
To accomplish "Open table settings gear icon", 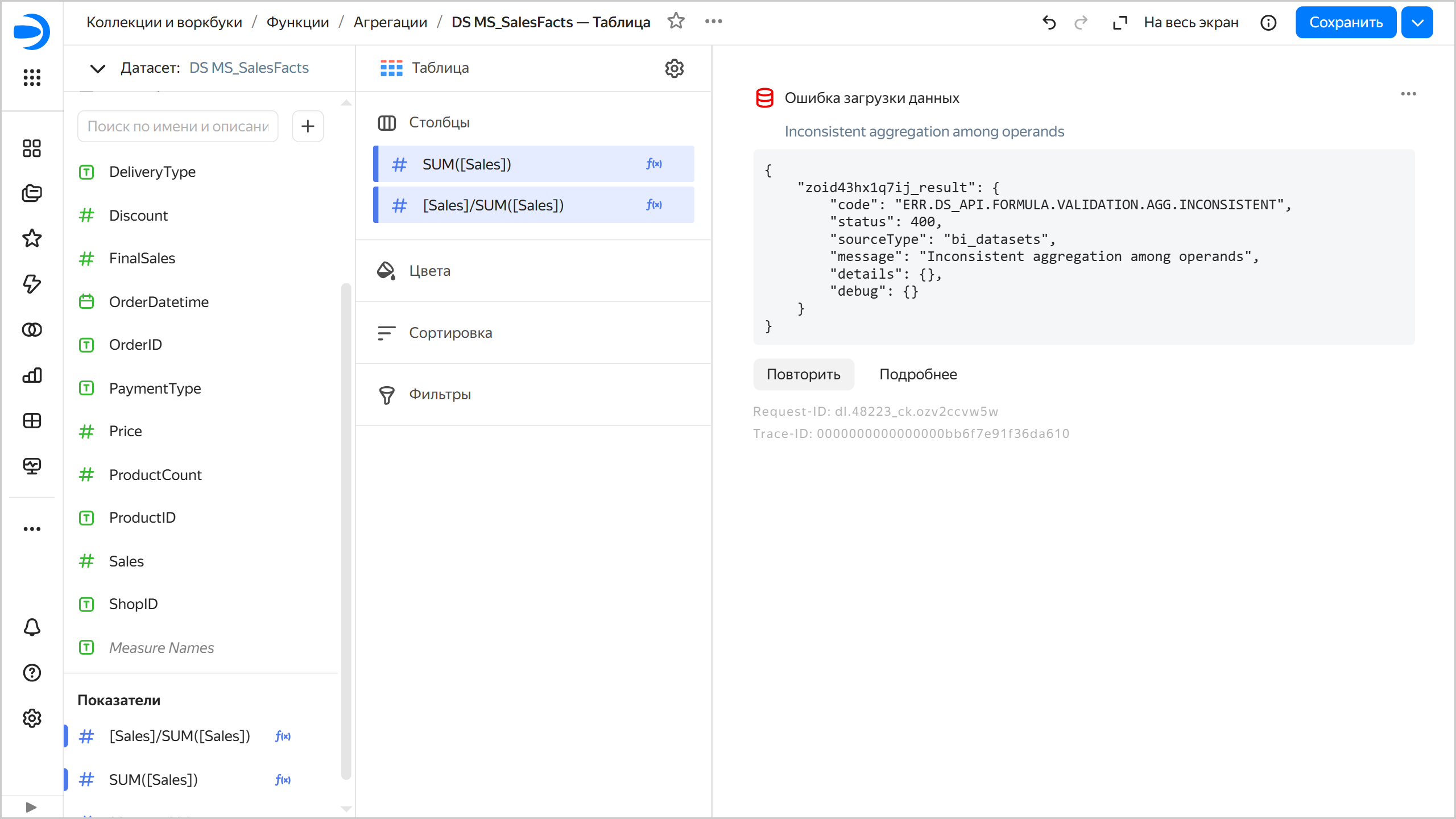I will (674, 68).
